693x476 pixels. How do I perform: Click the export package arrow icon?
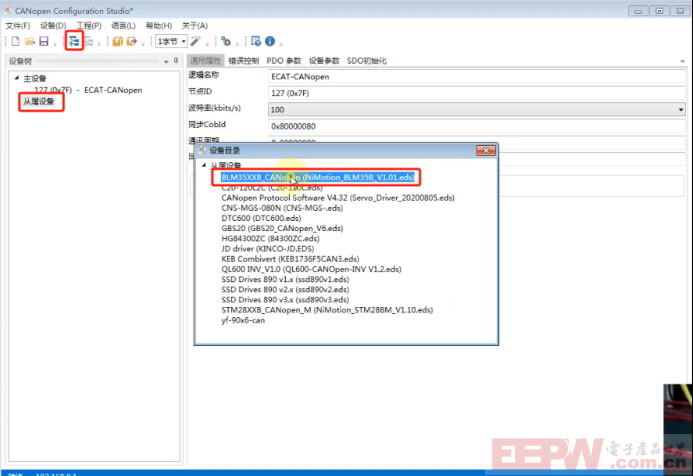pos(132,41)
